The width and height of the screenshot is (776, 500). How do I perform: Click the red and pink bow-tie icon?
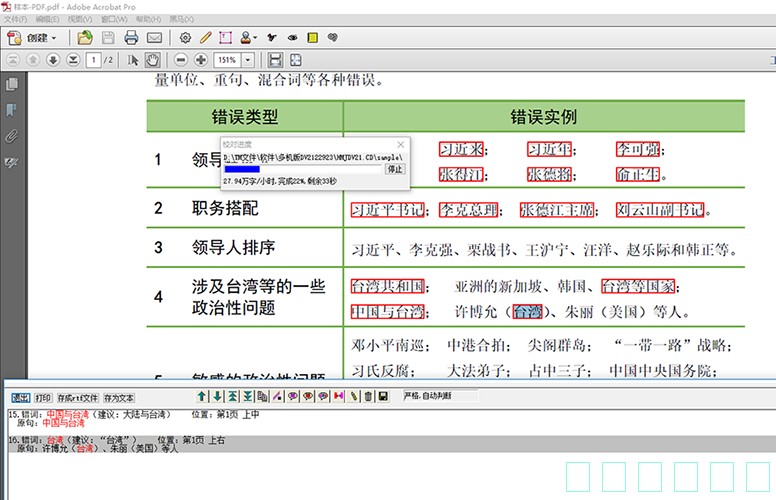tap(339, 396)
